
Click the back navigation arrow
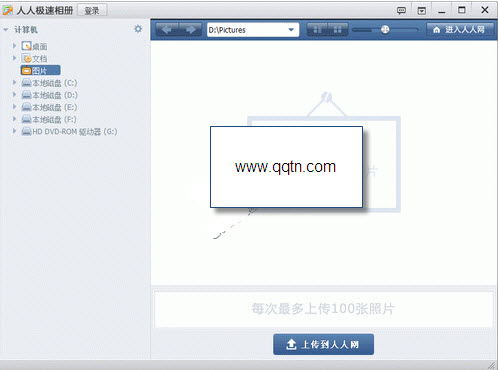(x=167, y=30)
